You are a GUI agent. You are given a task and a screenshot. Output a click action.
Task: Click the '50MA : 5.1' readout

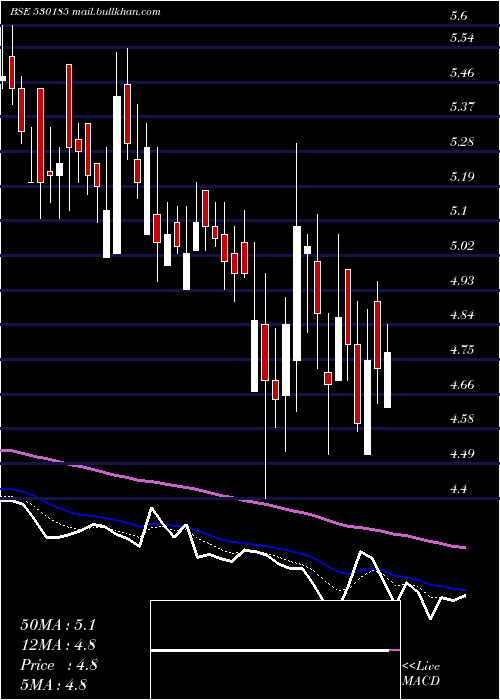[x=58, y=625]
